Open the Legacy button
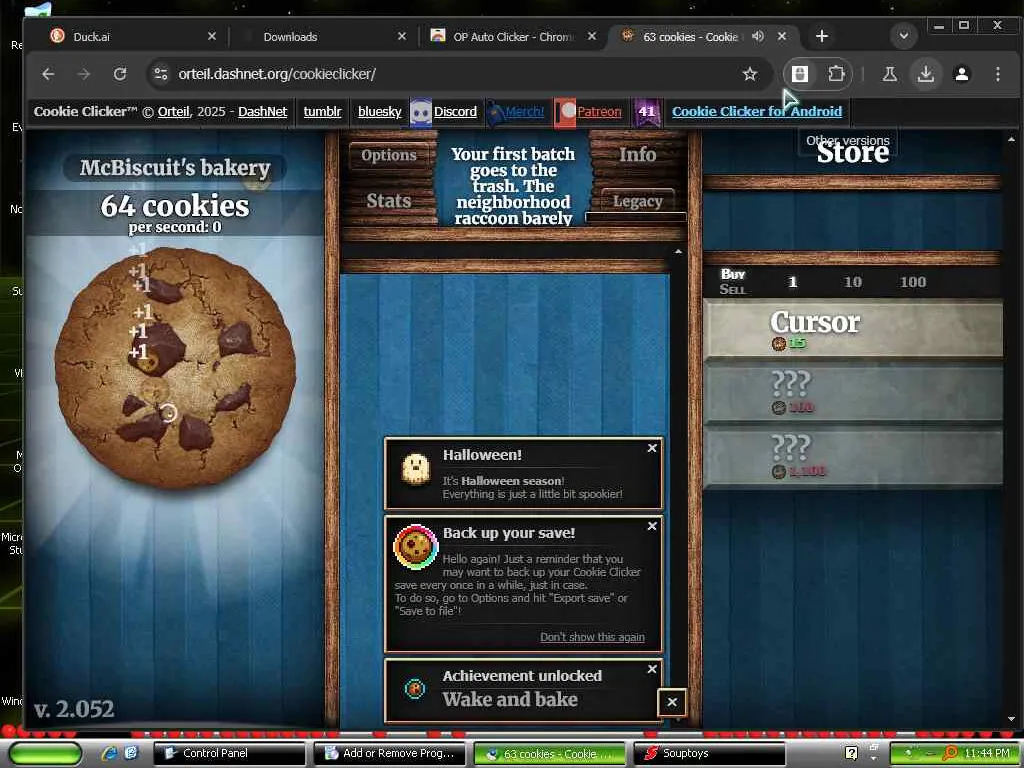The image size is (1024, 768). coord(637,201)
